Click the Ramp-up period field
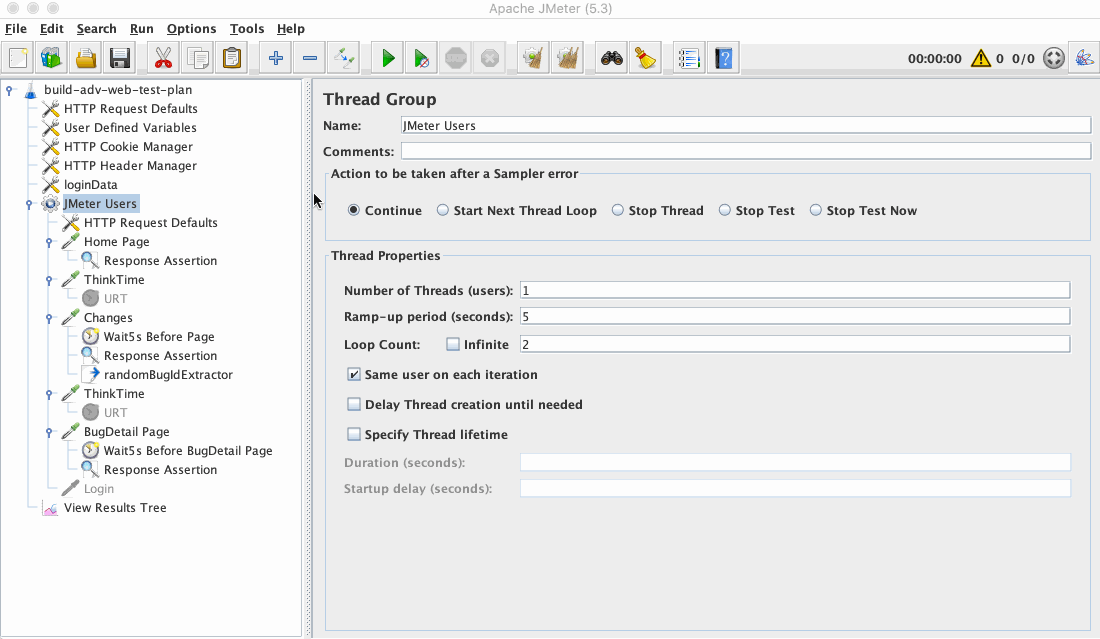The height and width of the screenshot is (639, 1100). point(795,316)
